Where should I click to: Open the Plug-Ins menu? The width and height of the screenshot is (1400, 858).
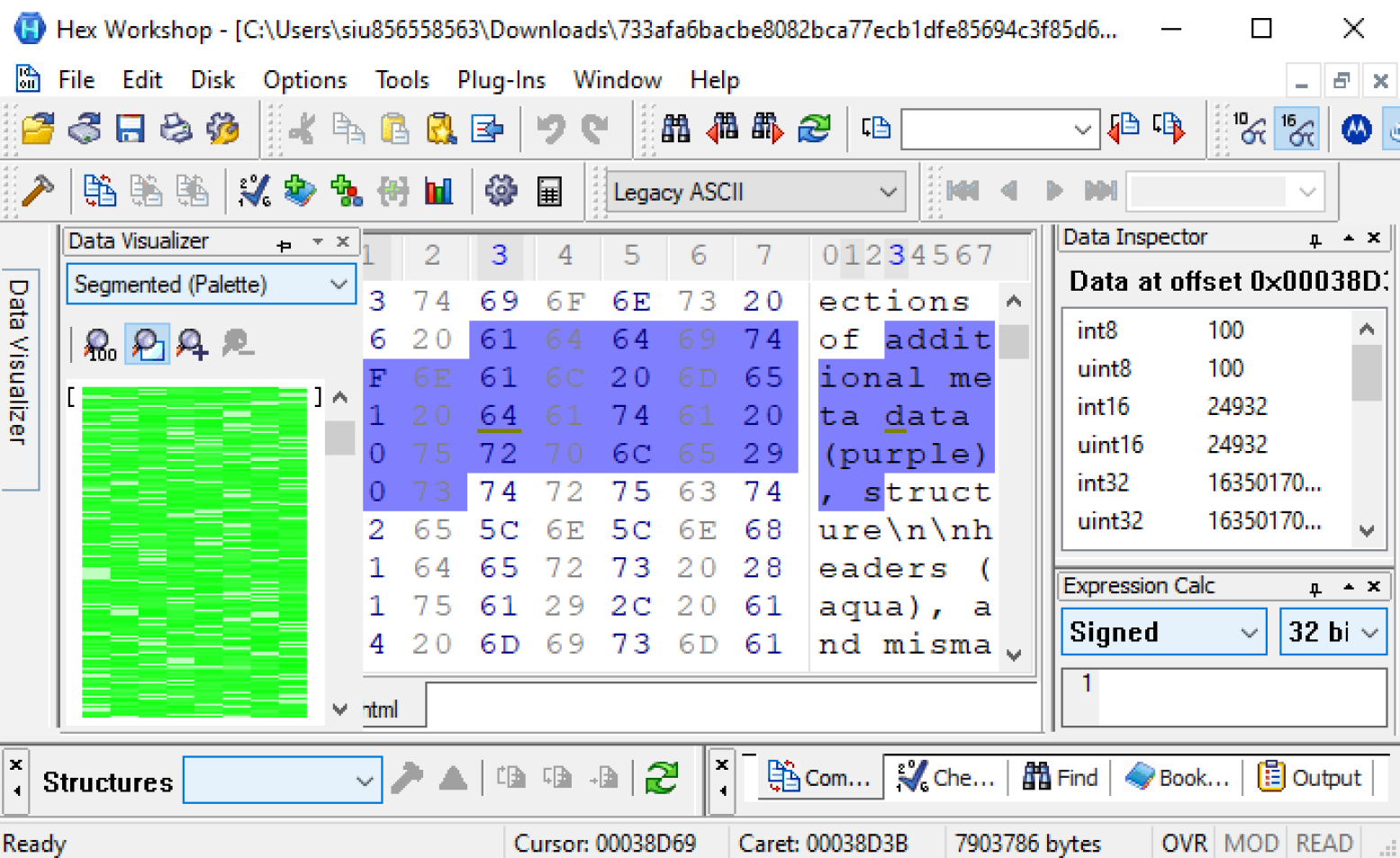[501, 80]
